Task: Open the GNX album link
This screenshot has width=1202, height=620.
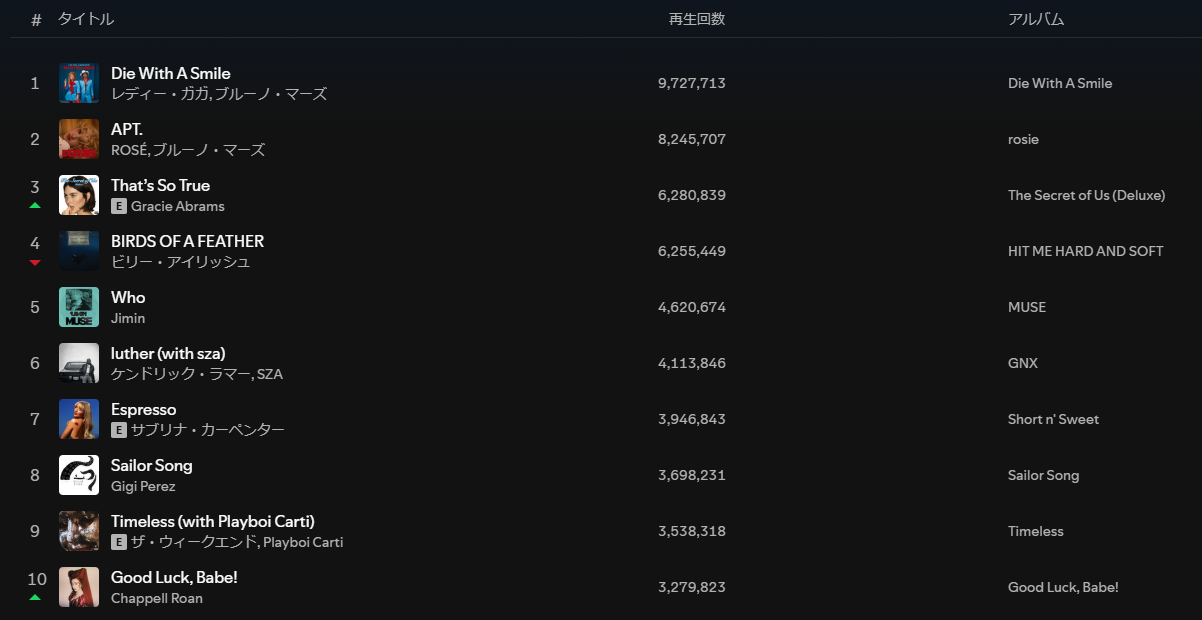Action: [1023, 363]
